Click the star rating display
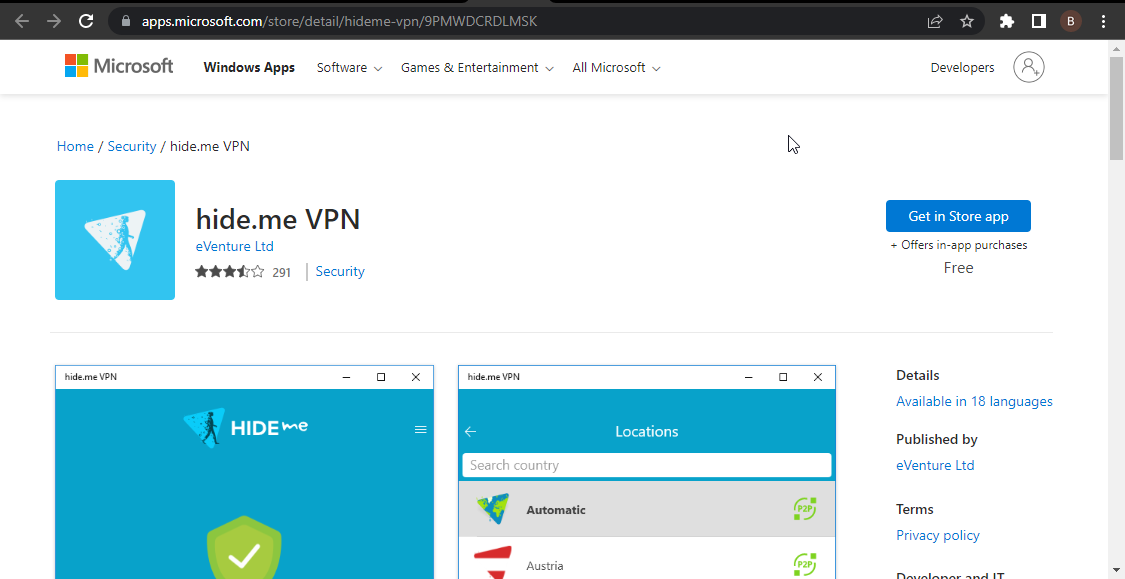Viewport: 1125px width, 579px height. (x=230, y=272)
